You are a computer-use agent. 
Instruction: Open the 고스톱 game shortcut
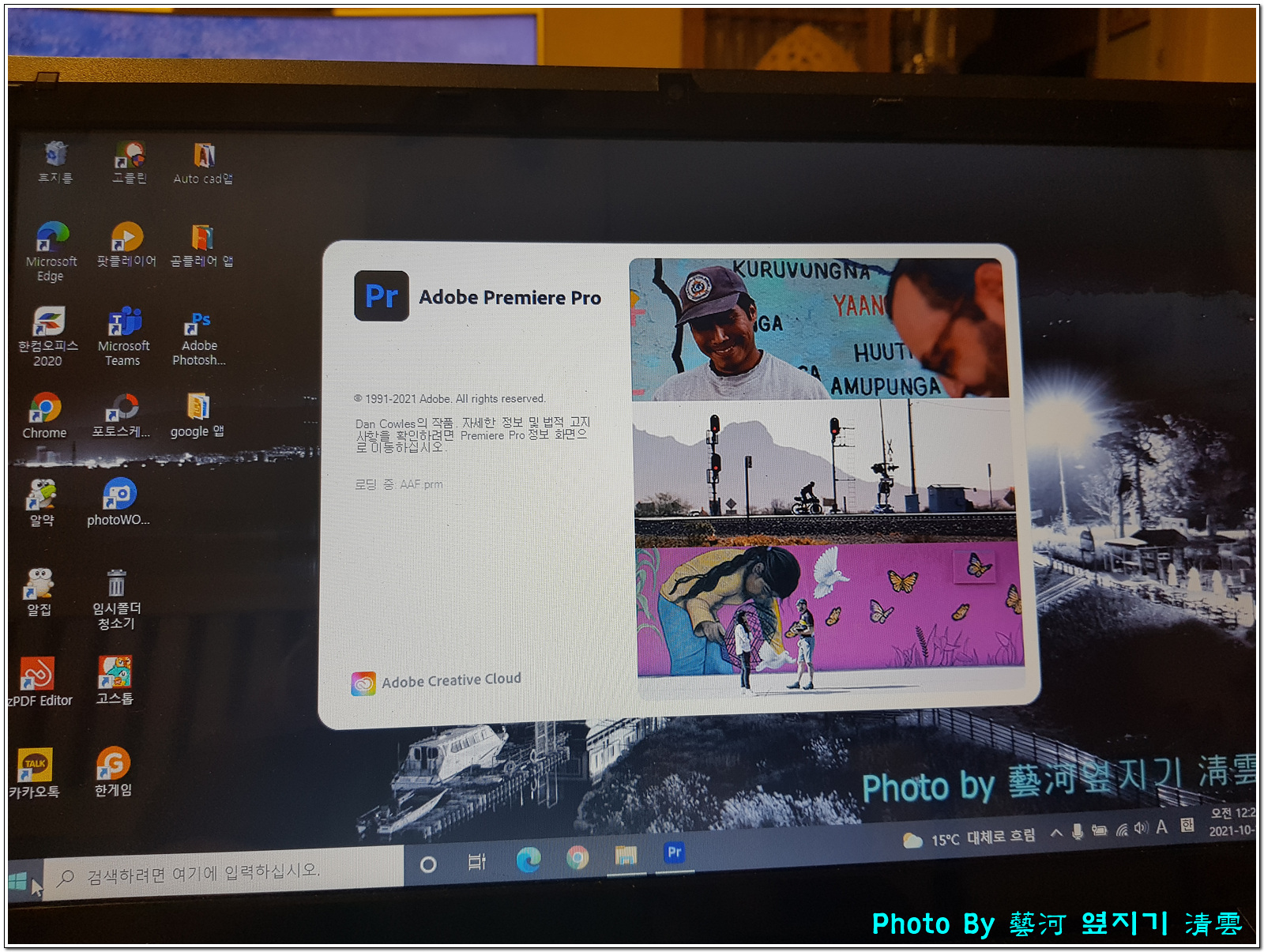pyautogui.click(x=115, y=680)
